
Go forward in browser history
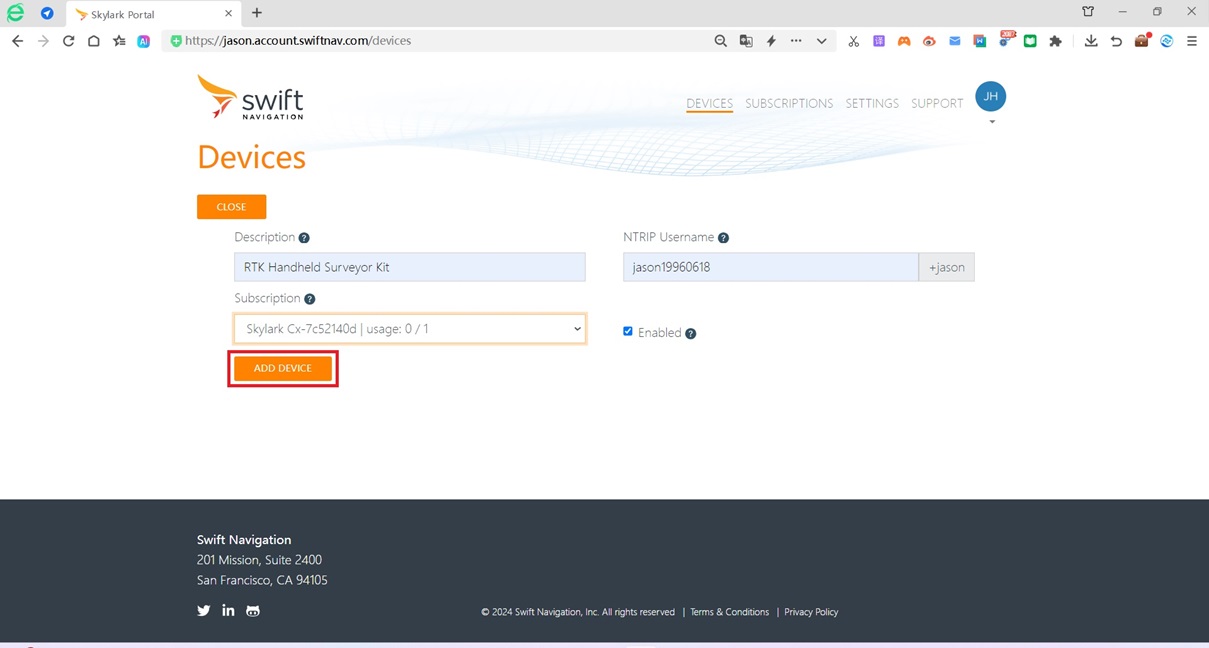43,41
